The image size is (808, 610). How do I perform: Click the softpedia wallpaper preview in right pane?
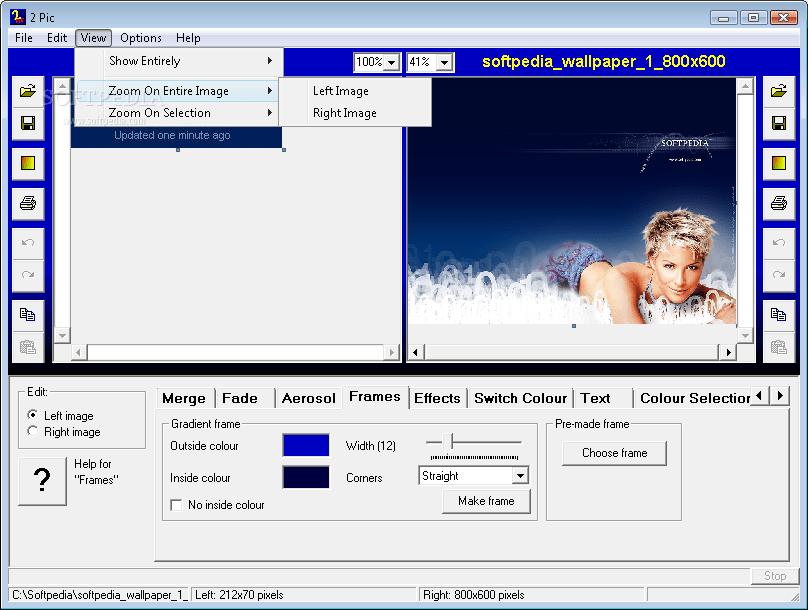(x=573, y=201)
